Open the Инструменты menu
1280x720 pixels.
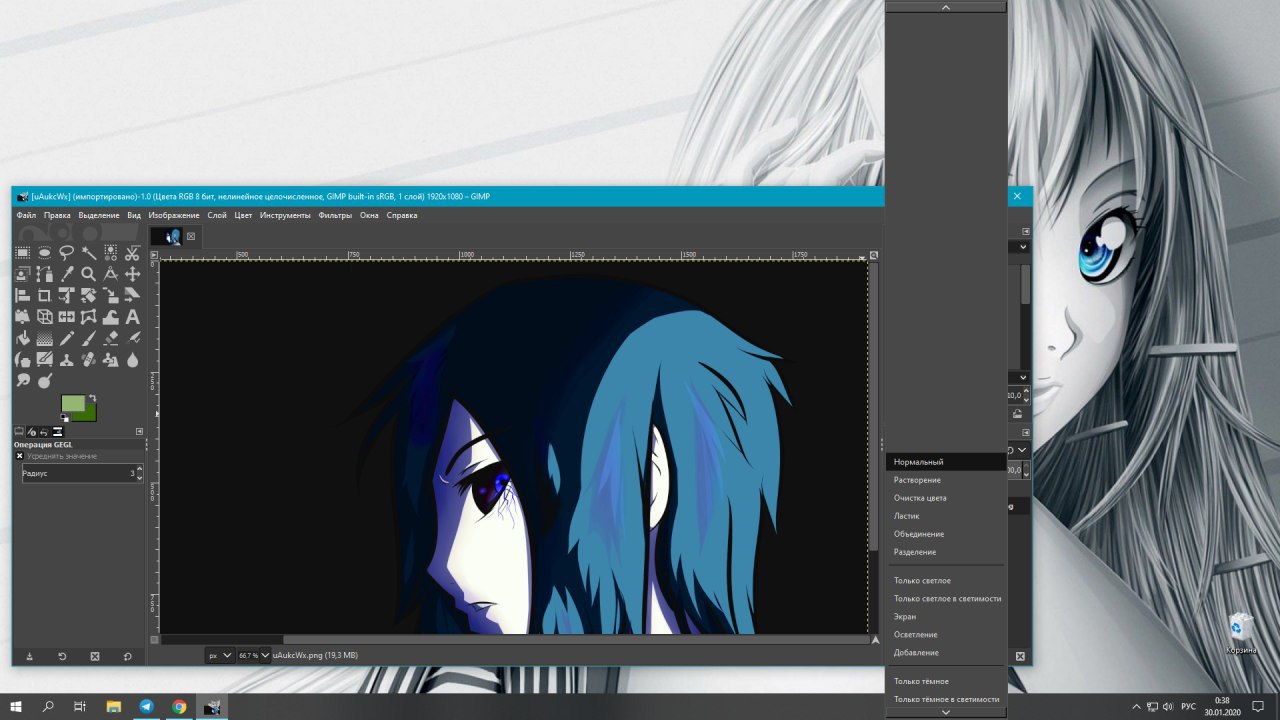tap(285, 215)
